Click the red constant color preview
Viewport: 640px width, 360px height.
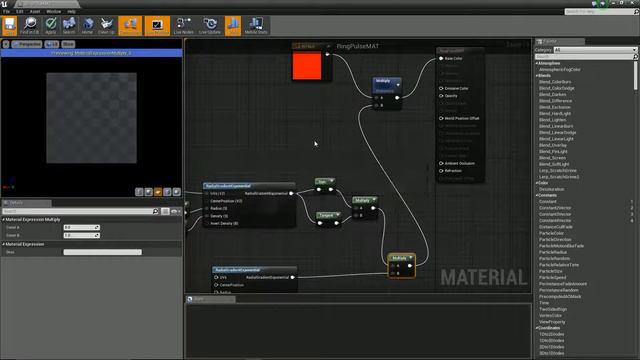pos(307,66)
